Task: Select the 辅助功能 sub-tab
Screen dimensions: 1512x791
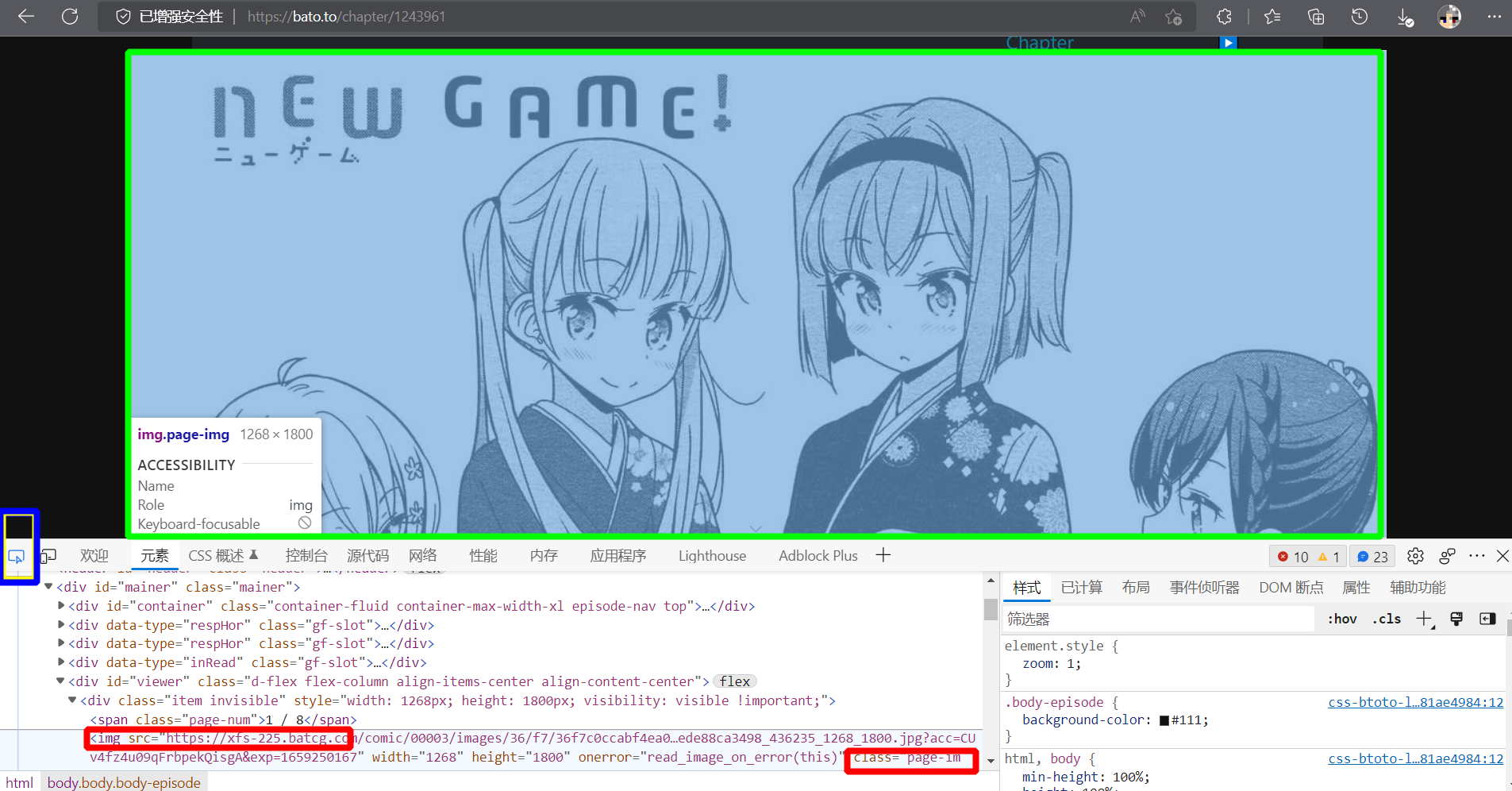Action: pyautogui.click(x=1418, y=588)
